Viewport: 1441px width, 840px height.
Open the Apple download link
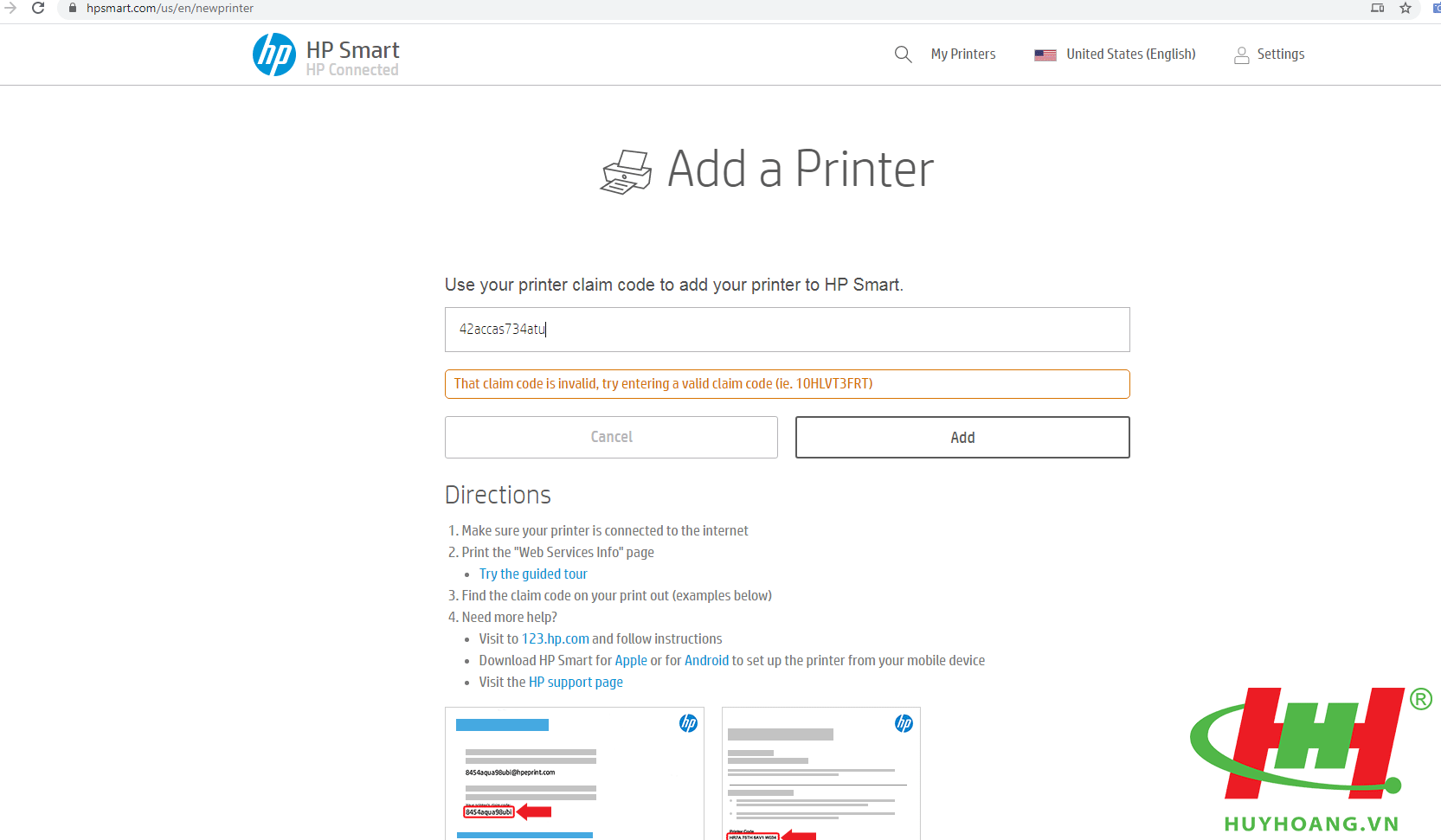coord(631,660)
